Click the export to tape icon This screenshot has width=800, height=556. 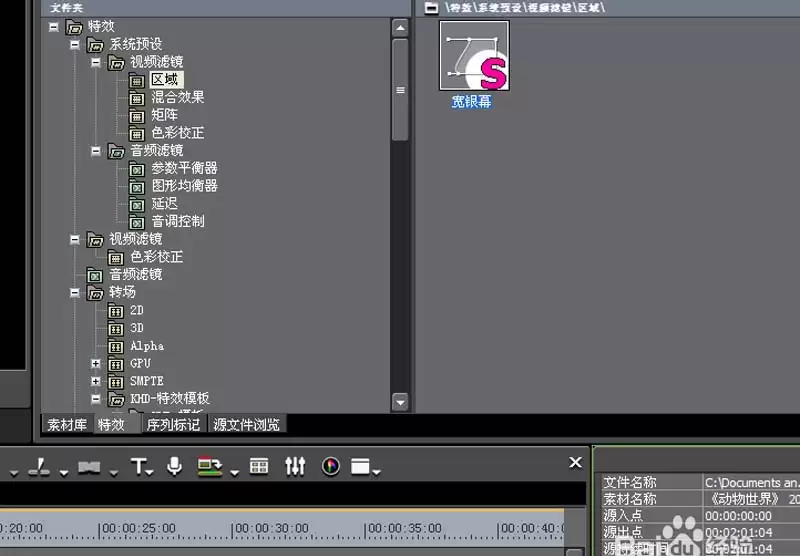coord(209,467)
